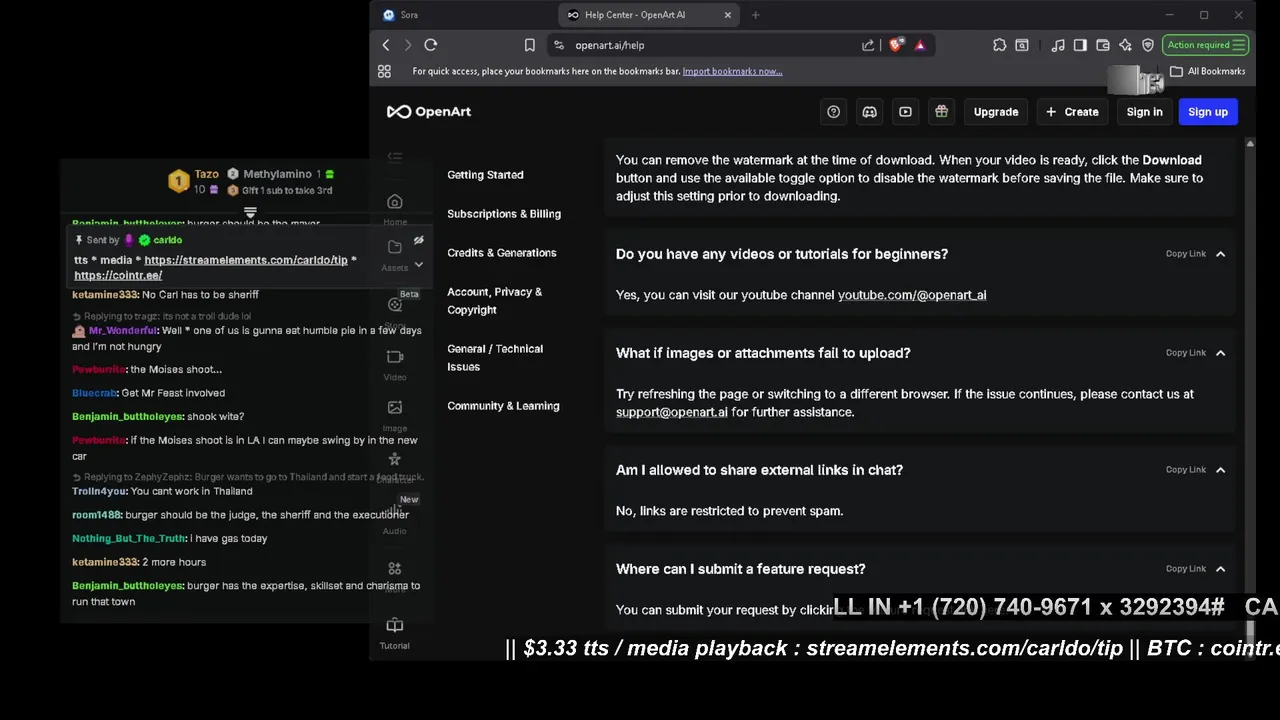Go to Home in the OpenArt sidebar

point(395,210)
